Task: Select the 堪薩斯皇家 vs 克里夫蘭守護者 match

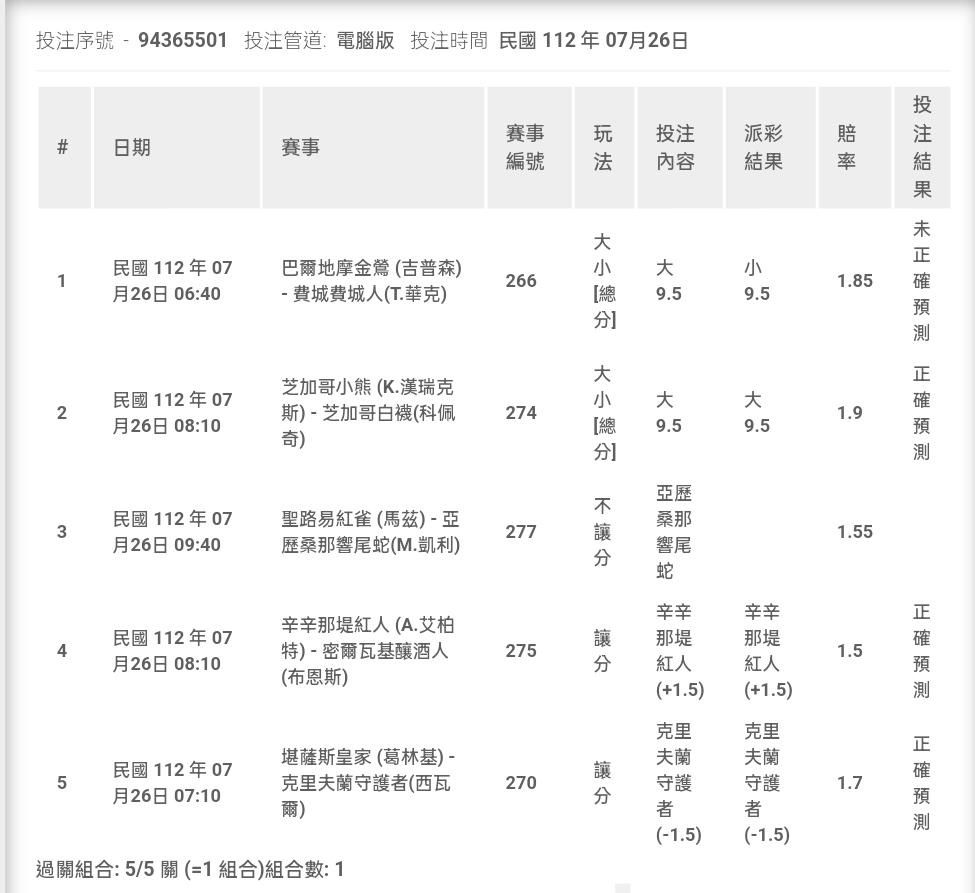Action: (368, 783)
